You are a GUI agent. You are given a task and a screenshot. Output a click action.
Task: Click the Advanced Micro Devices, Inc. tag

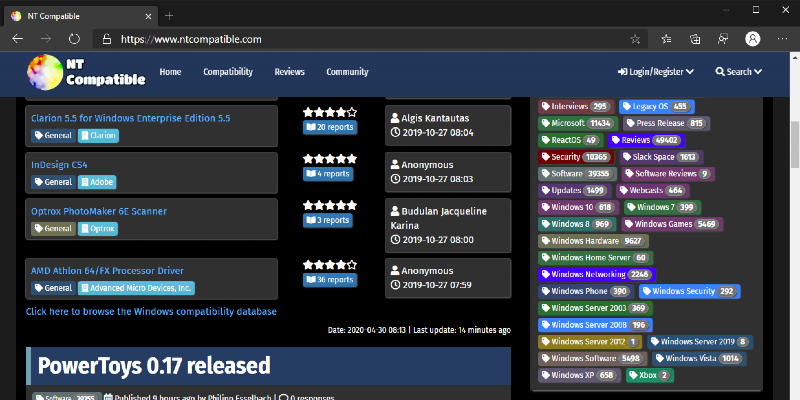[x=136, y=288]
